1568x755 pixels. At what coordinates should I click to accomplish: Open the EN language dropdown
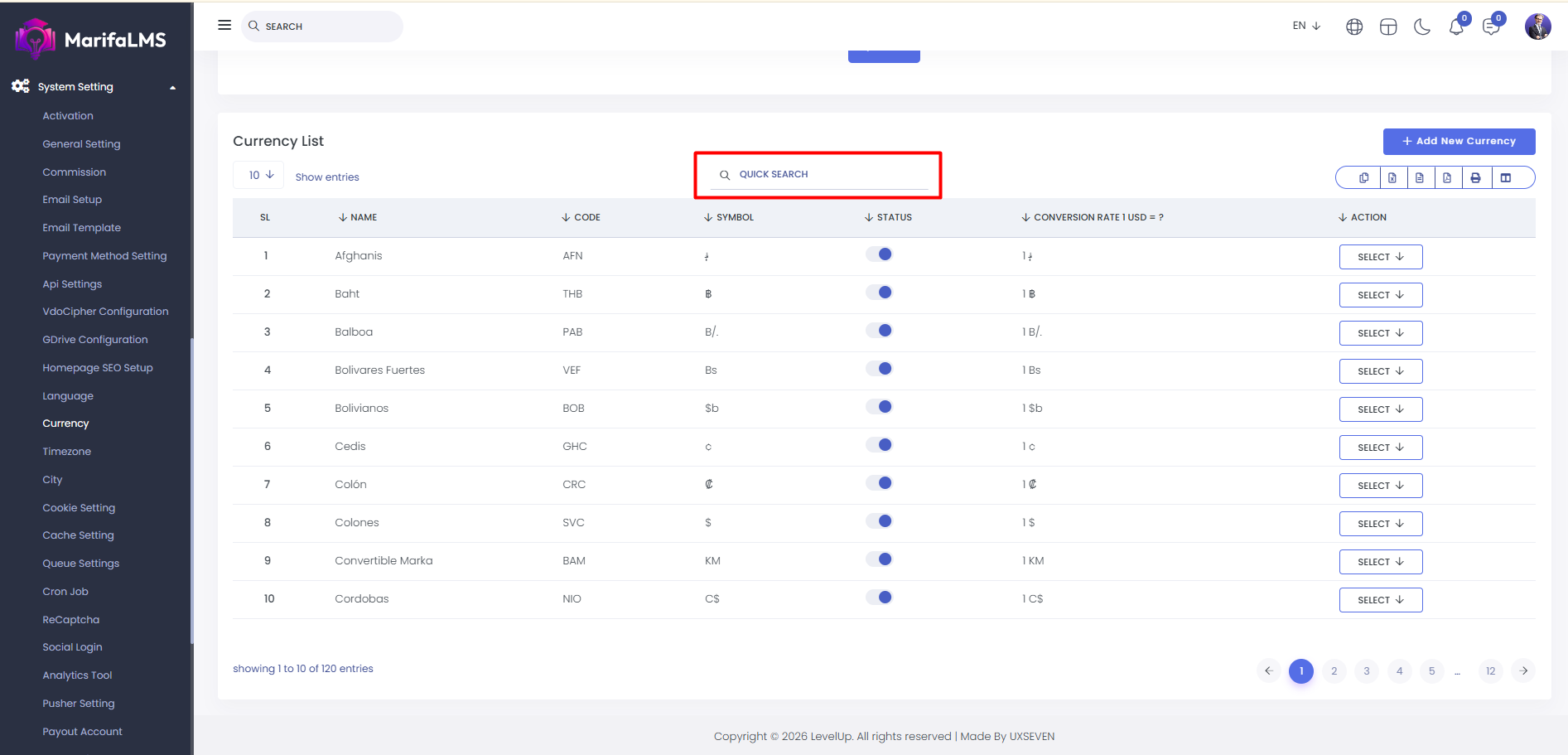tap(1306, 27)
